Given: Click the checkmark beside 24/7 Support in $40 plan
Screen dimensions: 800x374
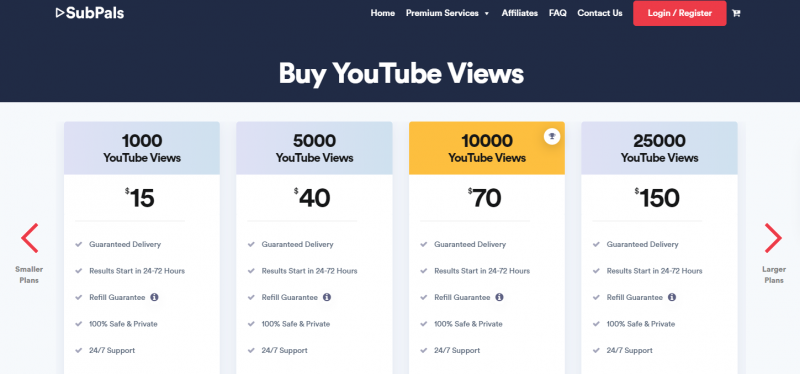Looking at the screenshot, I should tap(251, 351).
